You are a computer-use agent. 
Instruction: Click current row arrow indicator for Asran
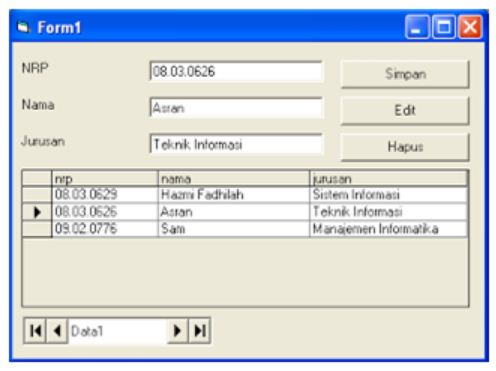click(x=37, y=212)
